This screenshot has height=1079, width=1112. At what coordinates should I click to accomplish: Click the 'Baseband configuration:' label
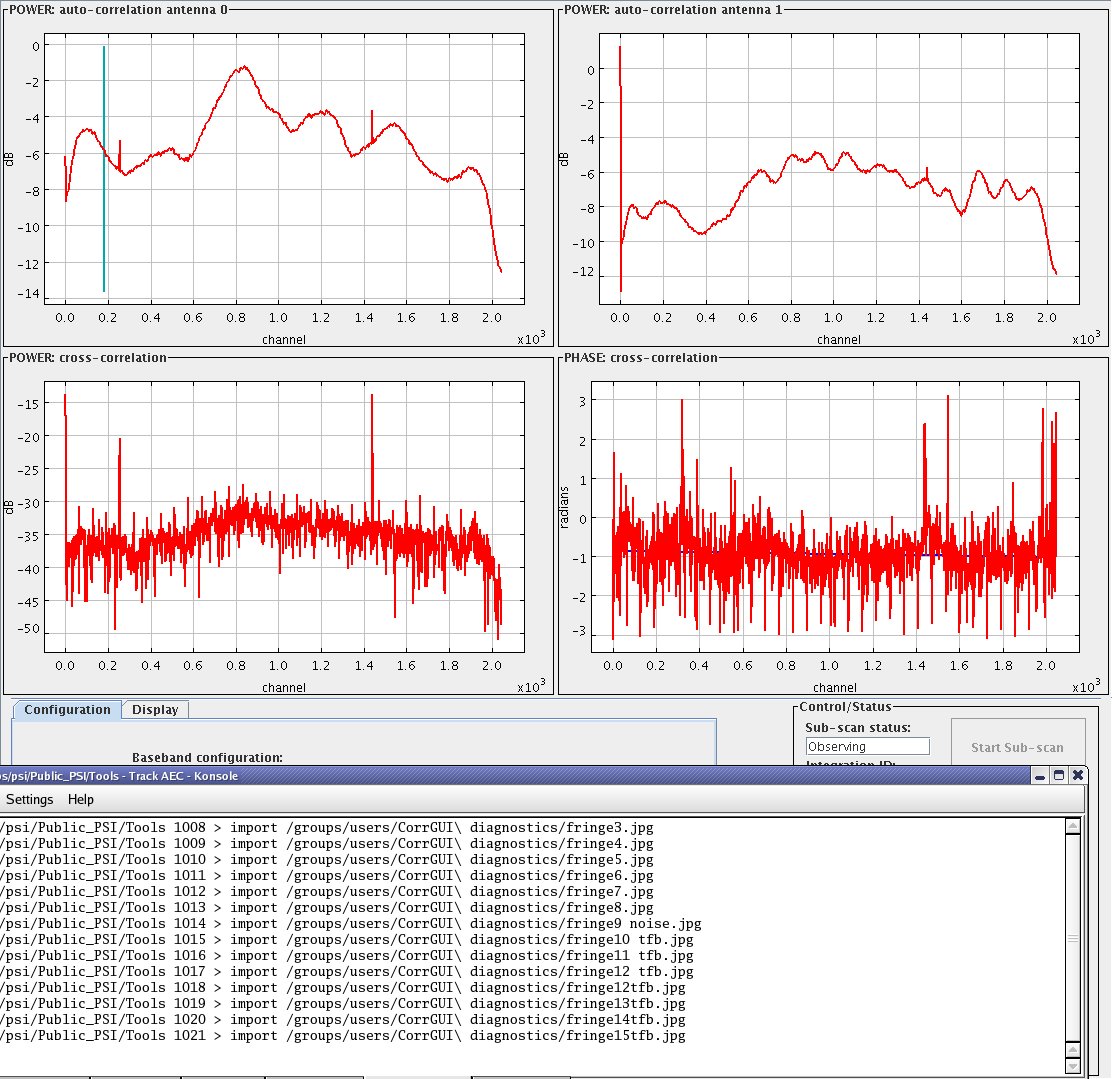point(207,758)
